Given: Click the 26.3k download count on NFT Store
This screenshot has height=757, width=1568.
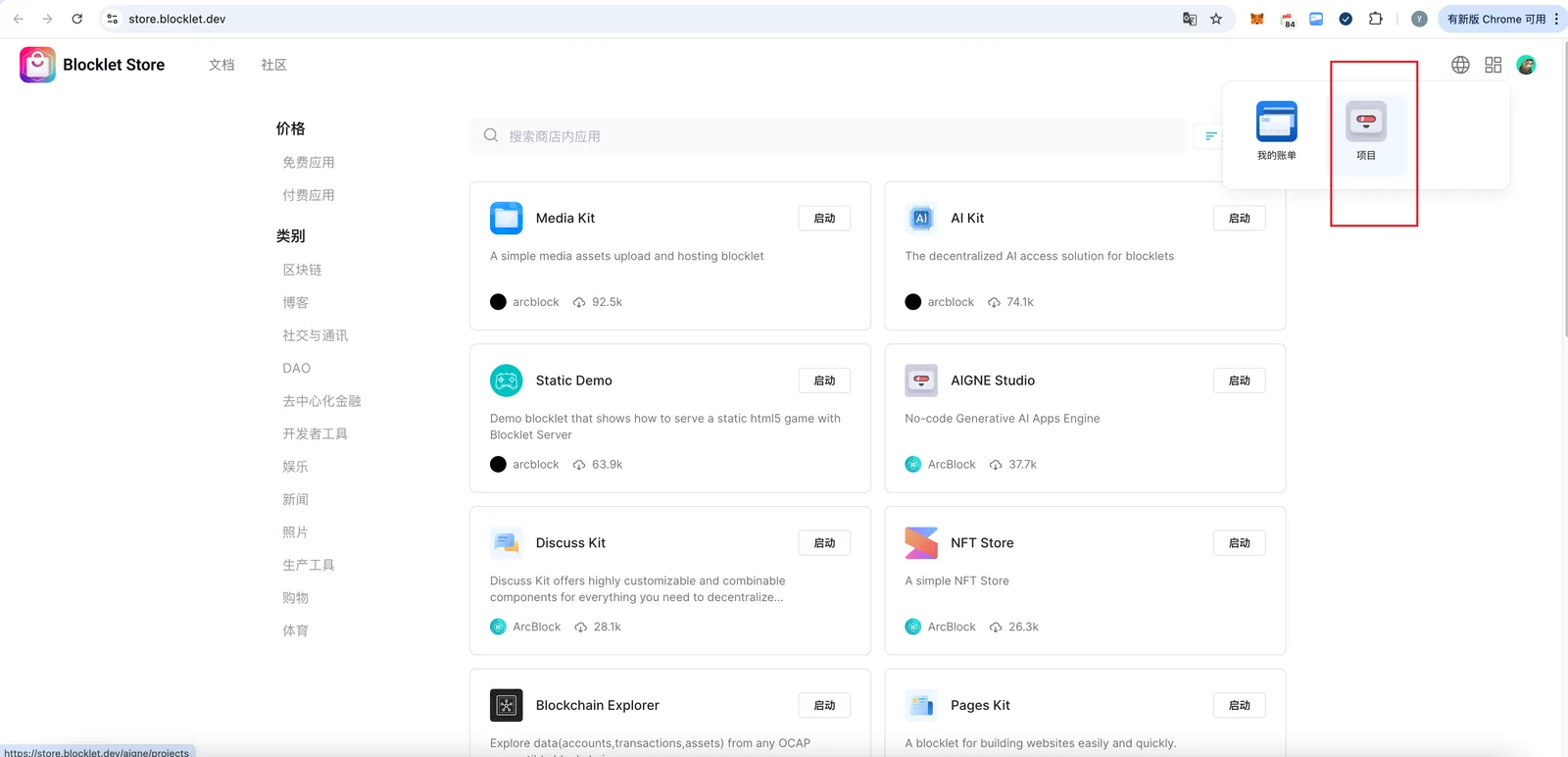Looking at the screenshot, I should 1024,627.
